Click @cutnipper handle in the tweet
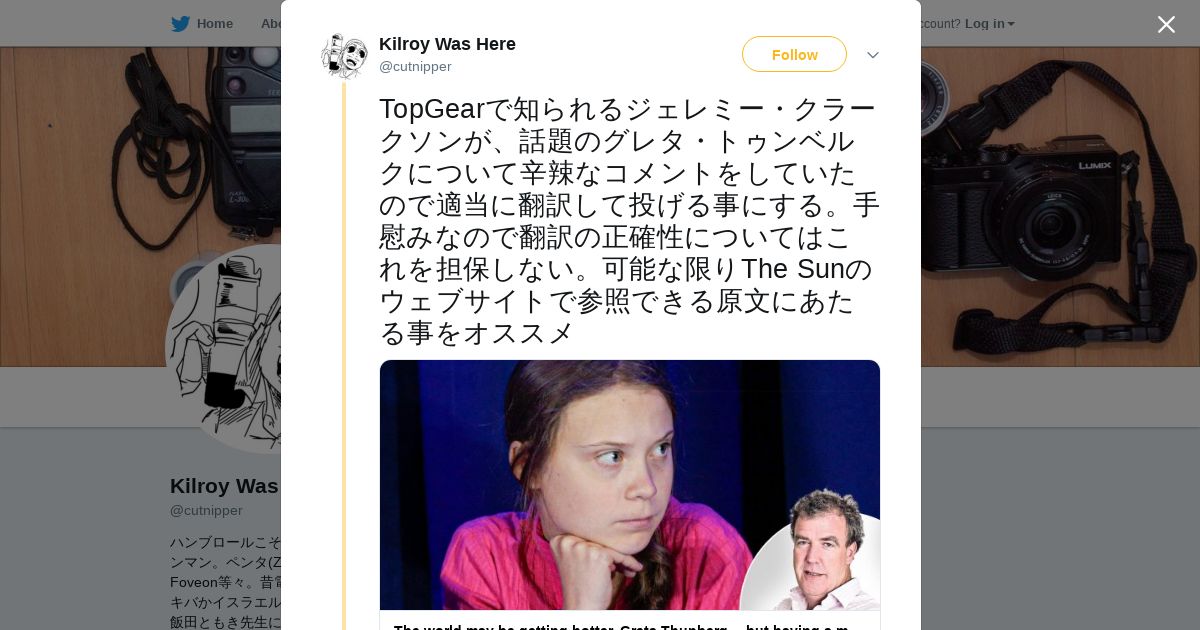 (415, 67)
